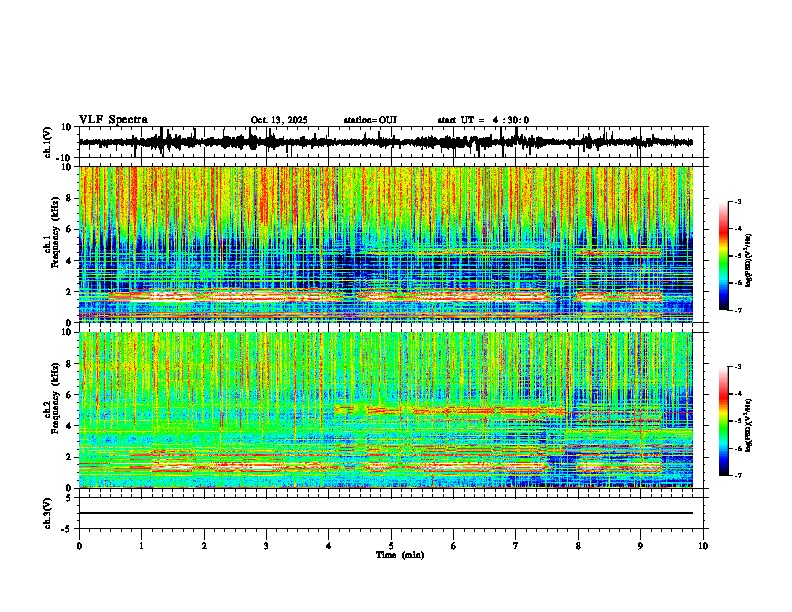Click the 5 kHz emission band in ch.2 spectrogram

coord(450,411)
